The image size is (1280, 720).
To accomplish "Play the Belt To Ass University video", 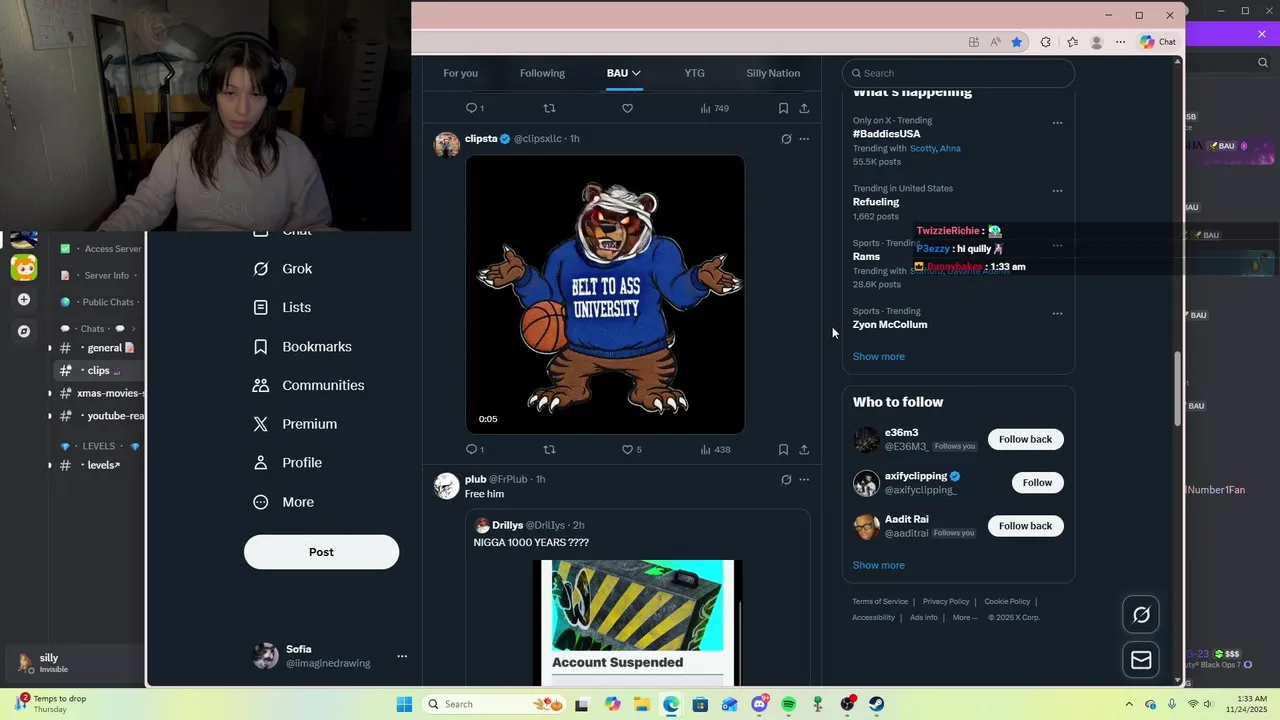I will point(605,295).
